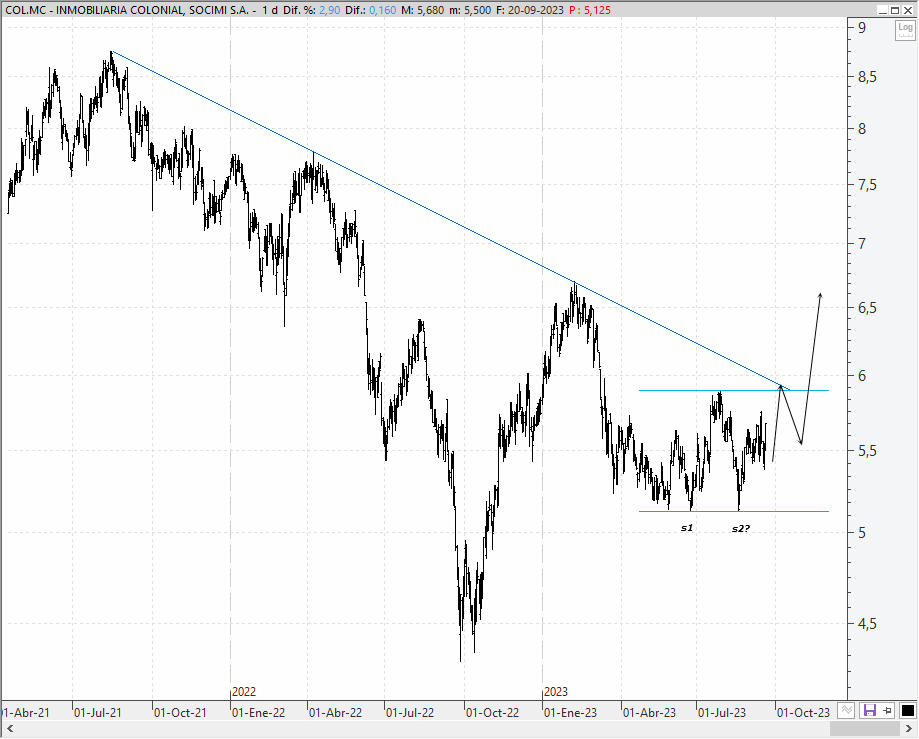Click the 01-Jul-23 date label

(x=722, y=713)
